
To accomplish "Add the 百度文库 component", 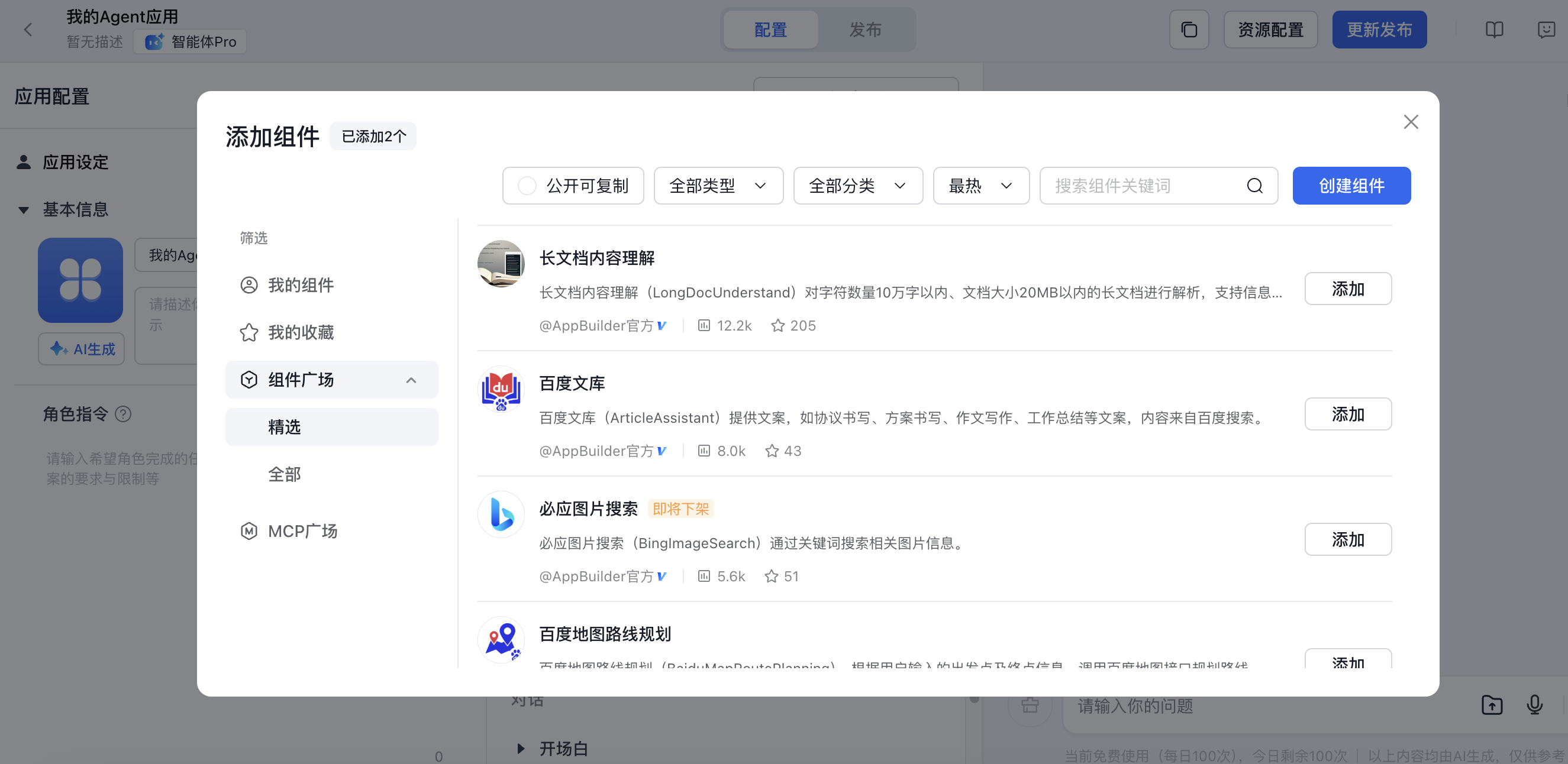I will tap(1348, 413).
